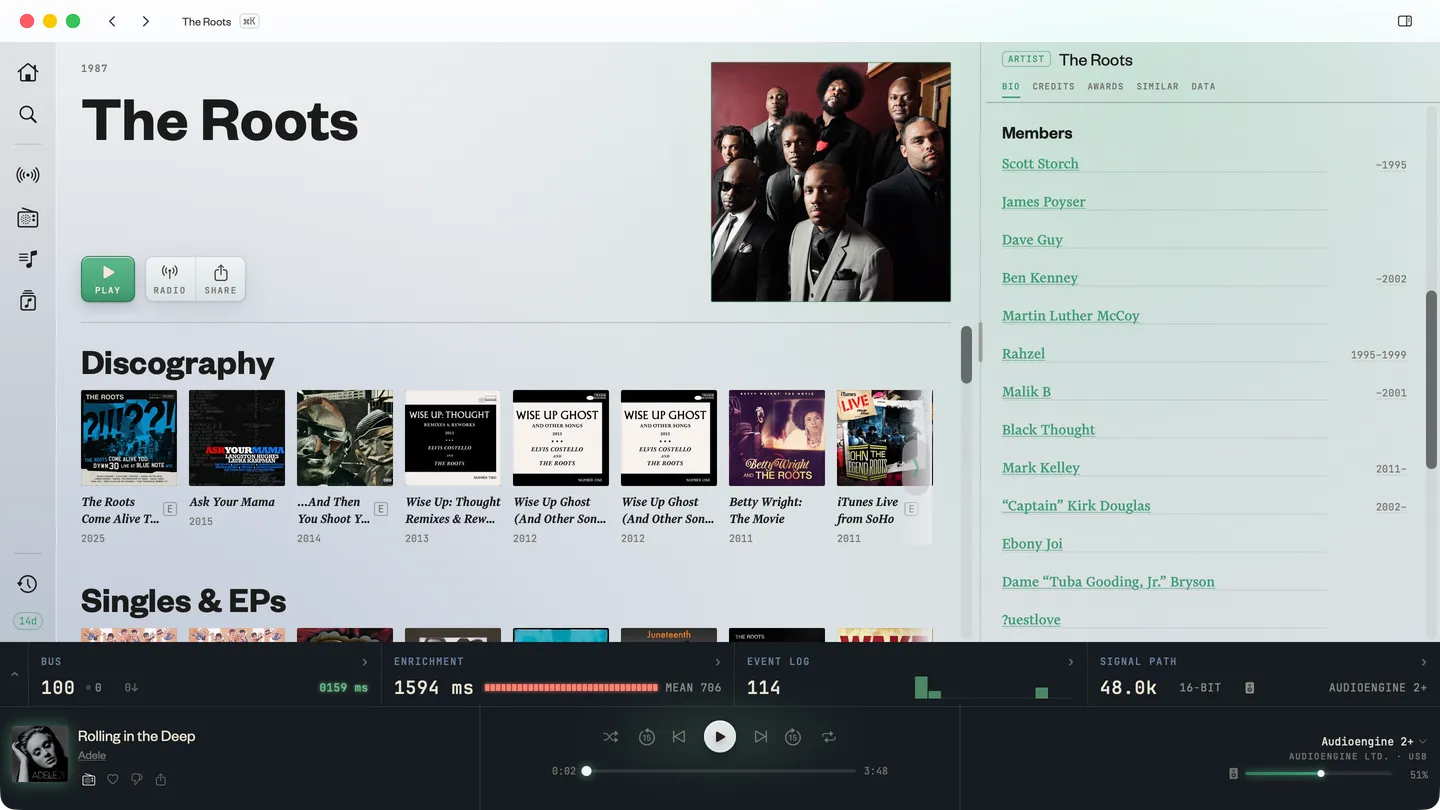This screenshot has width=1440, height=810.
Task: Open the live broadcast sidebar icon
Action: pos(28,175)
